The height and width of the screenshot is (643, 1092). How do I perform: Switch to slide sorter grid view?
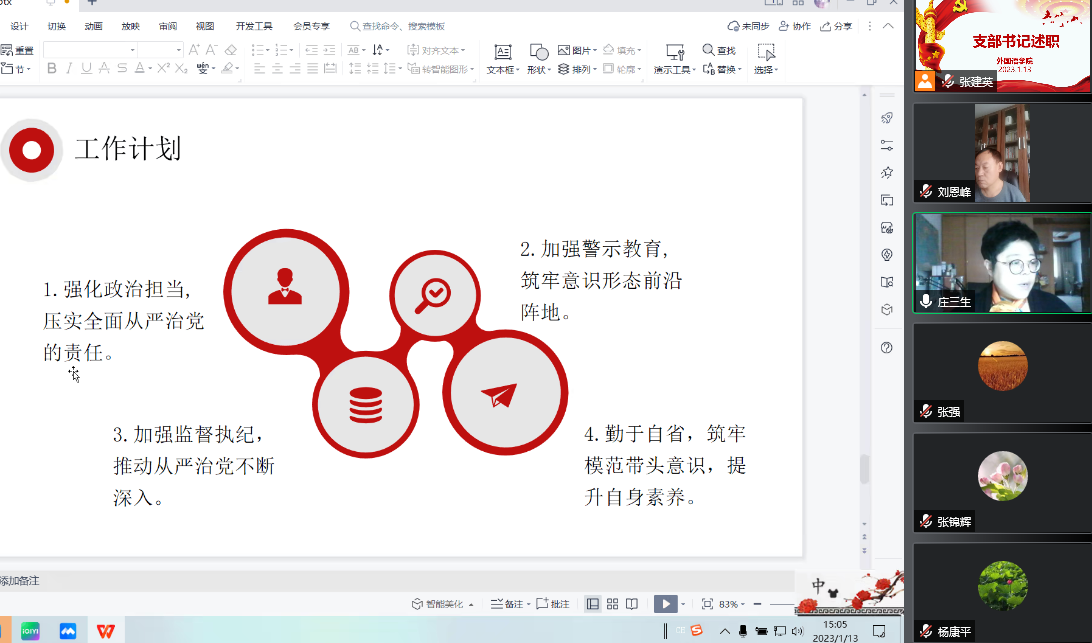[612, 604]
